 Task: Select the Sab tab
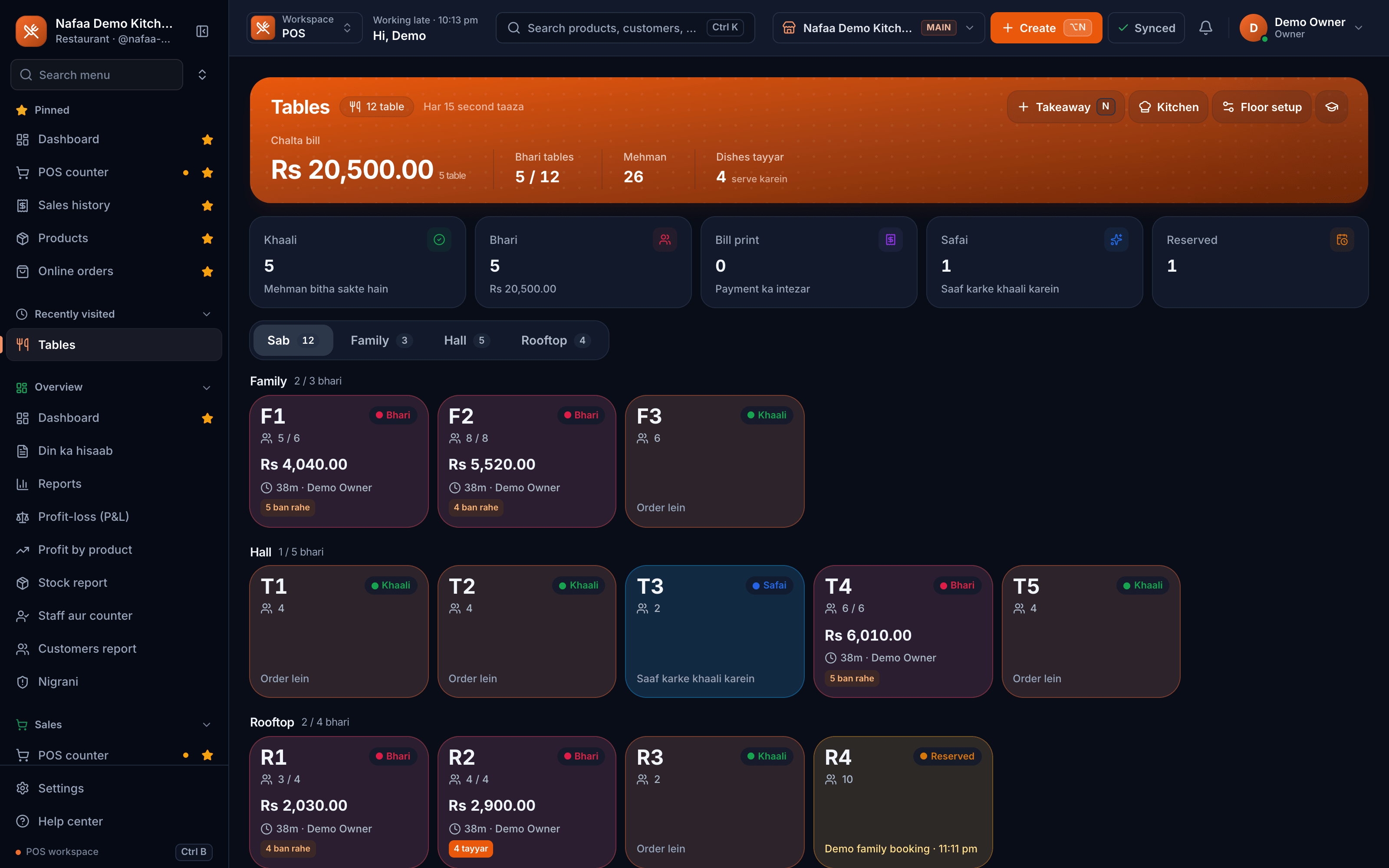[293, 340]
